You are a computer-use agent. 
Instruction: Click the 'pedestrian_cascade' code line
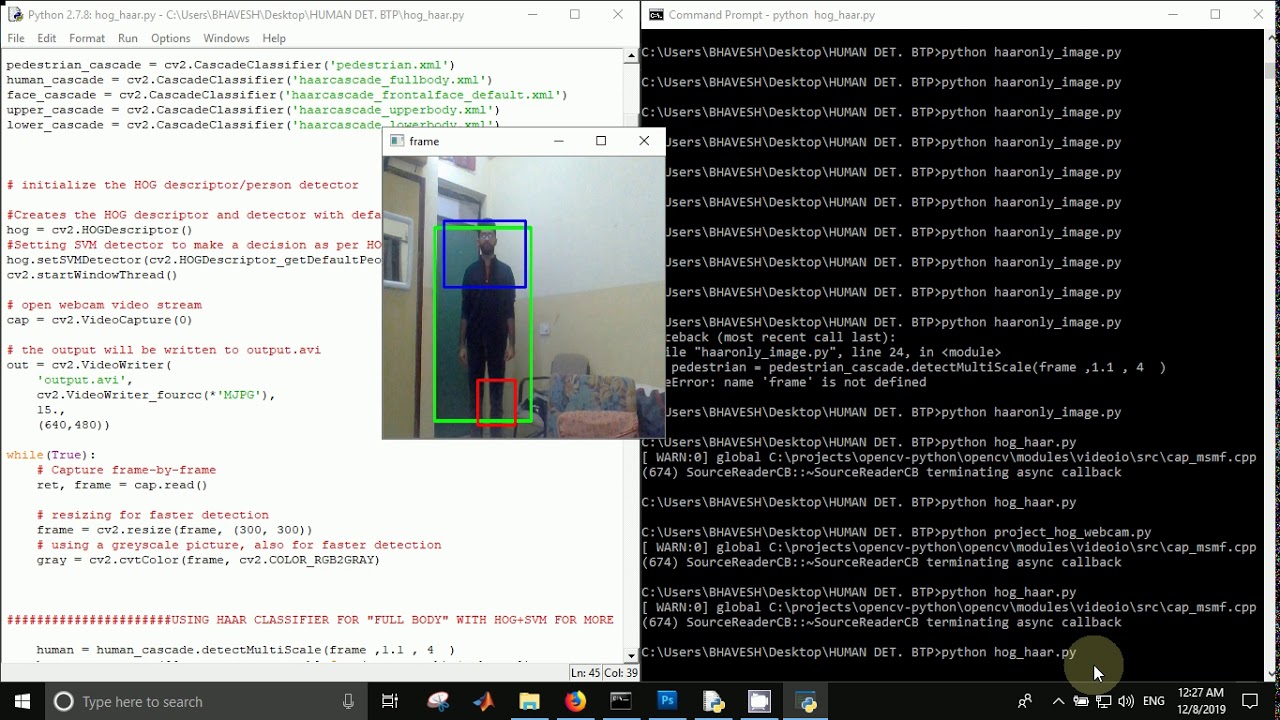point(230,65)
